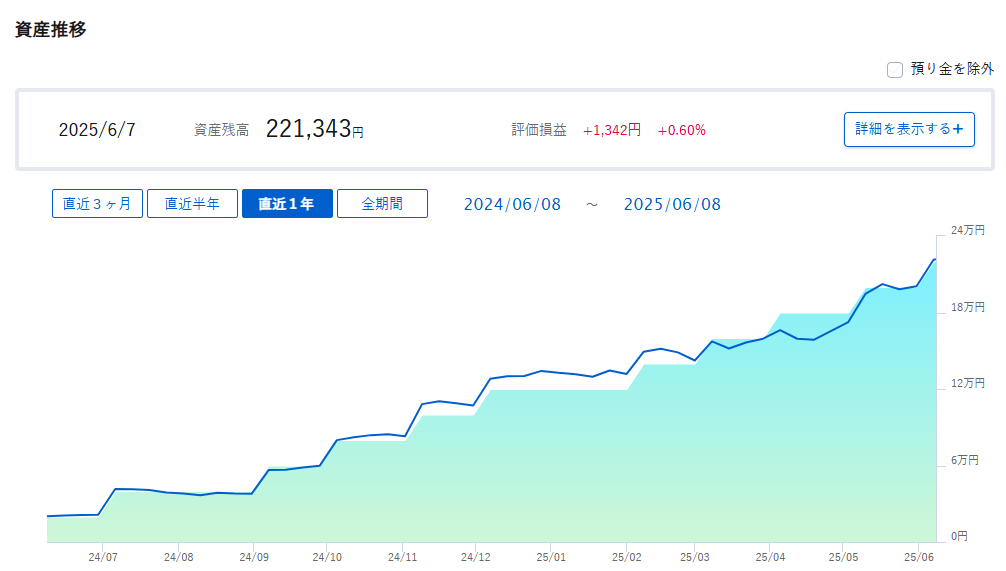Click the +0.60% gain percentage
This screenshot has width=1006, height=571.
(681, 130)
